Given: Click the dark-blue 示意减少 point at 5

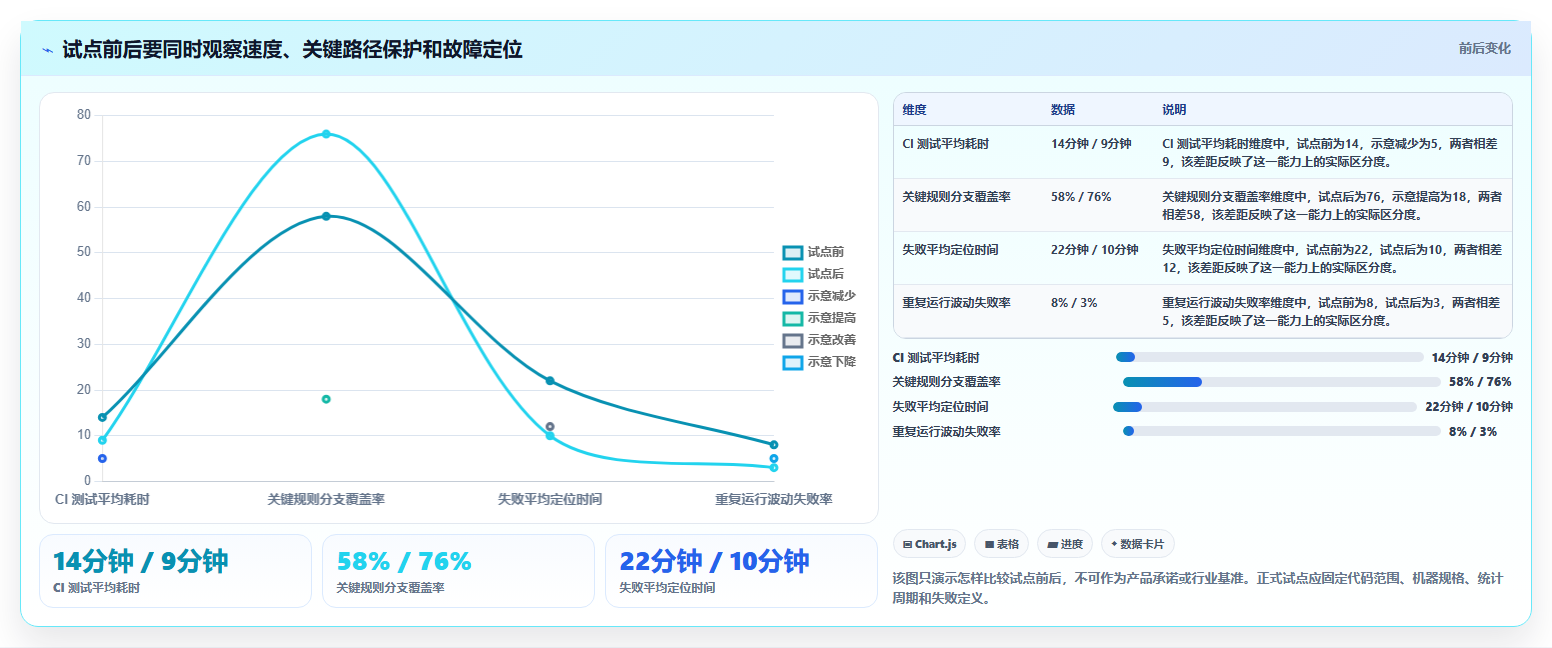Looking at the screenshot, I should click(x=102, y=458).
